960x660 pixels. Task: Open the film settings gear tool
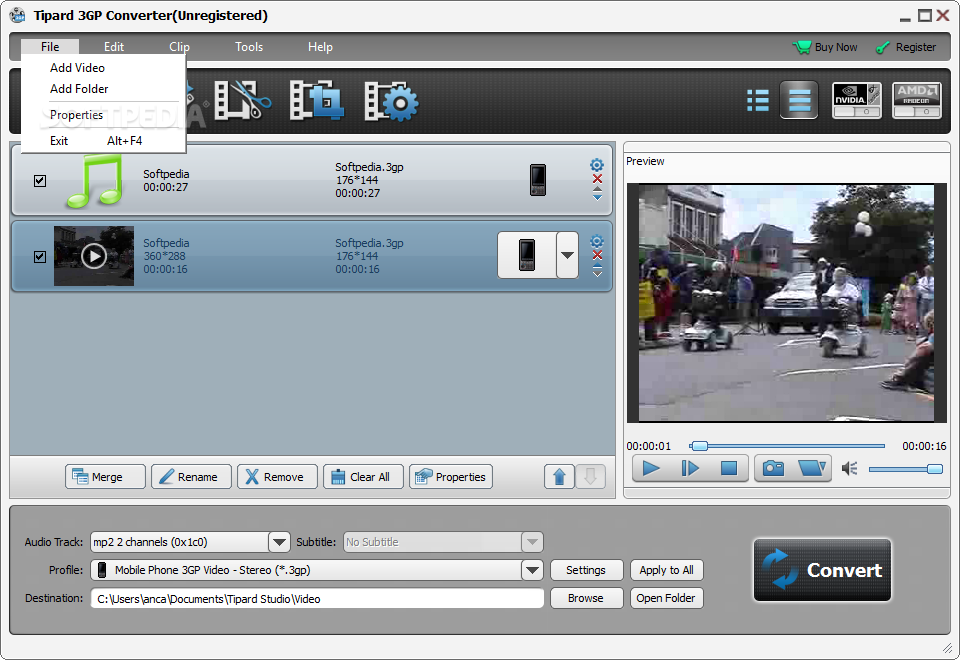tap(391, 100)
